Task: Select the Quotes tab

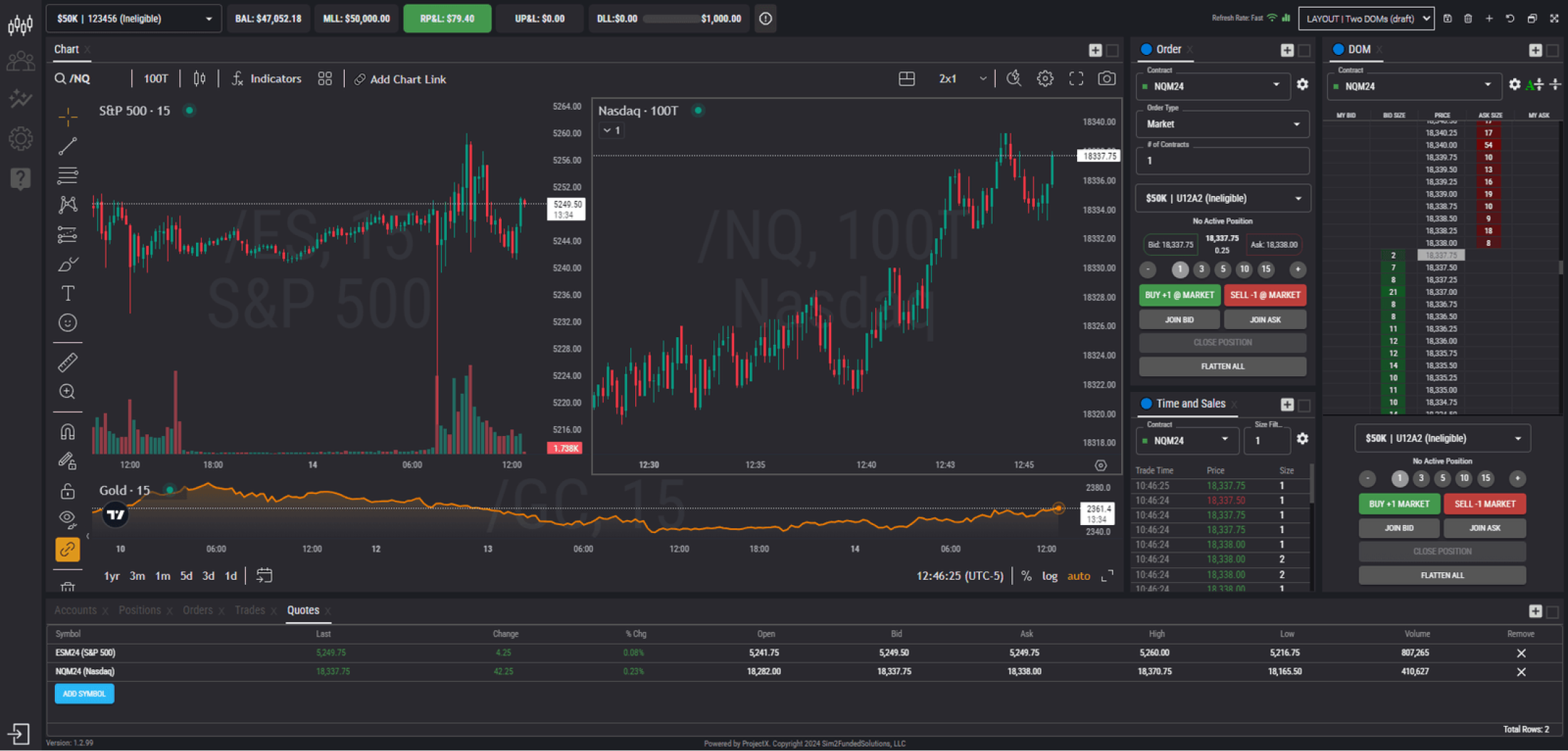Action: tap(303, 611)
